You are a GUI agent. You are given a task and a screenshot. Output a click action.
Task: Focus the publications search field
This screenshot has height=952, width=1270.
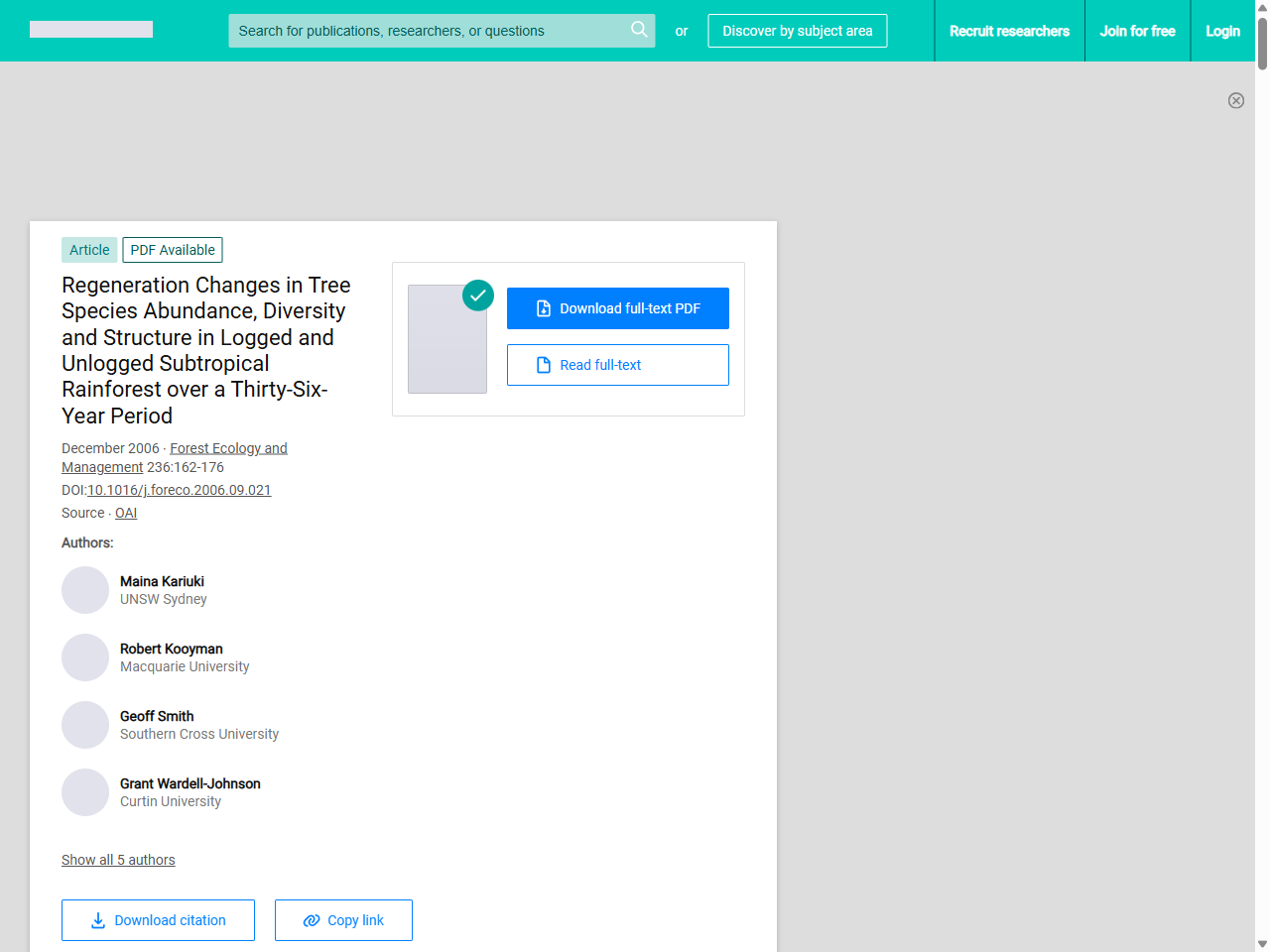(x=427, y=31)
